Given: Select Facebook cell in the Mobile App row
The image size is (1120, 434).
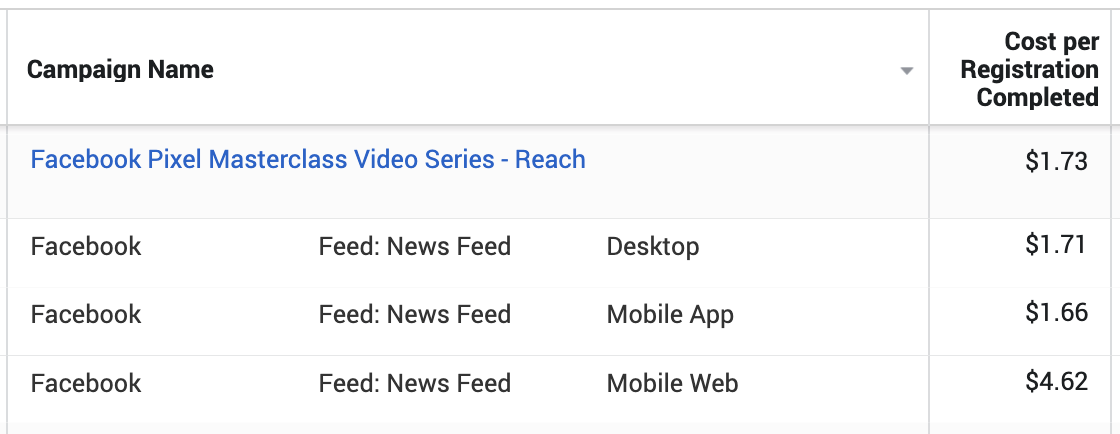Looking at the screenshot, I should click(x=86, y=314).
